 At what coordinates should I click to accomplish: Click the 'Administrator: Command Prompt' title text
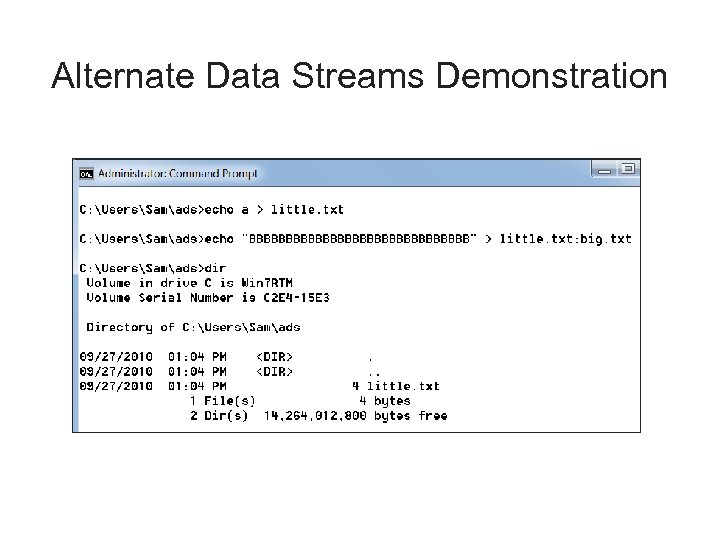tap(178, 174)
